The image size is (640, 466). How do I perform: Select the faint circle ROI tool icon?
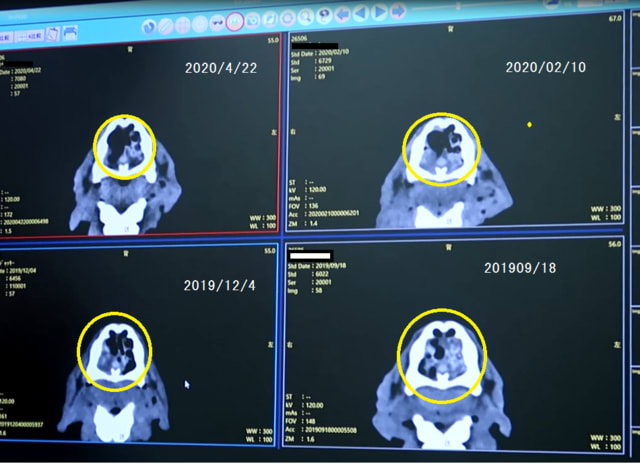pyautogui.click(x=200, y=24)
